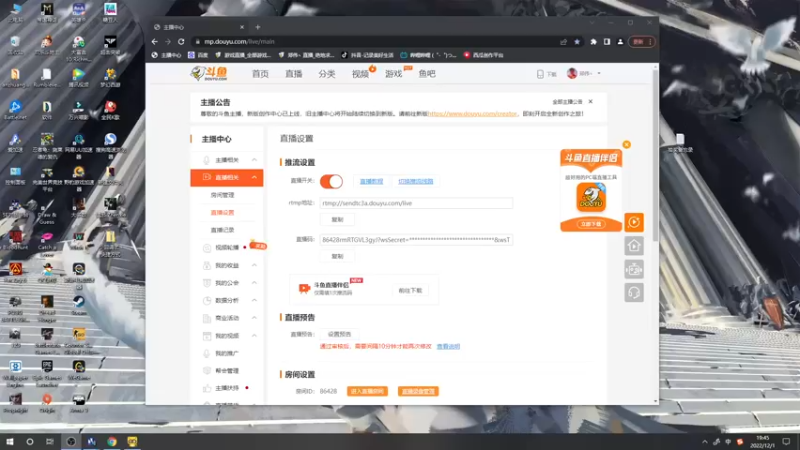The image size is (800, 450).
Task: Click the 直播教程 link
Action: 371,181
